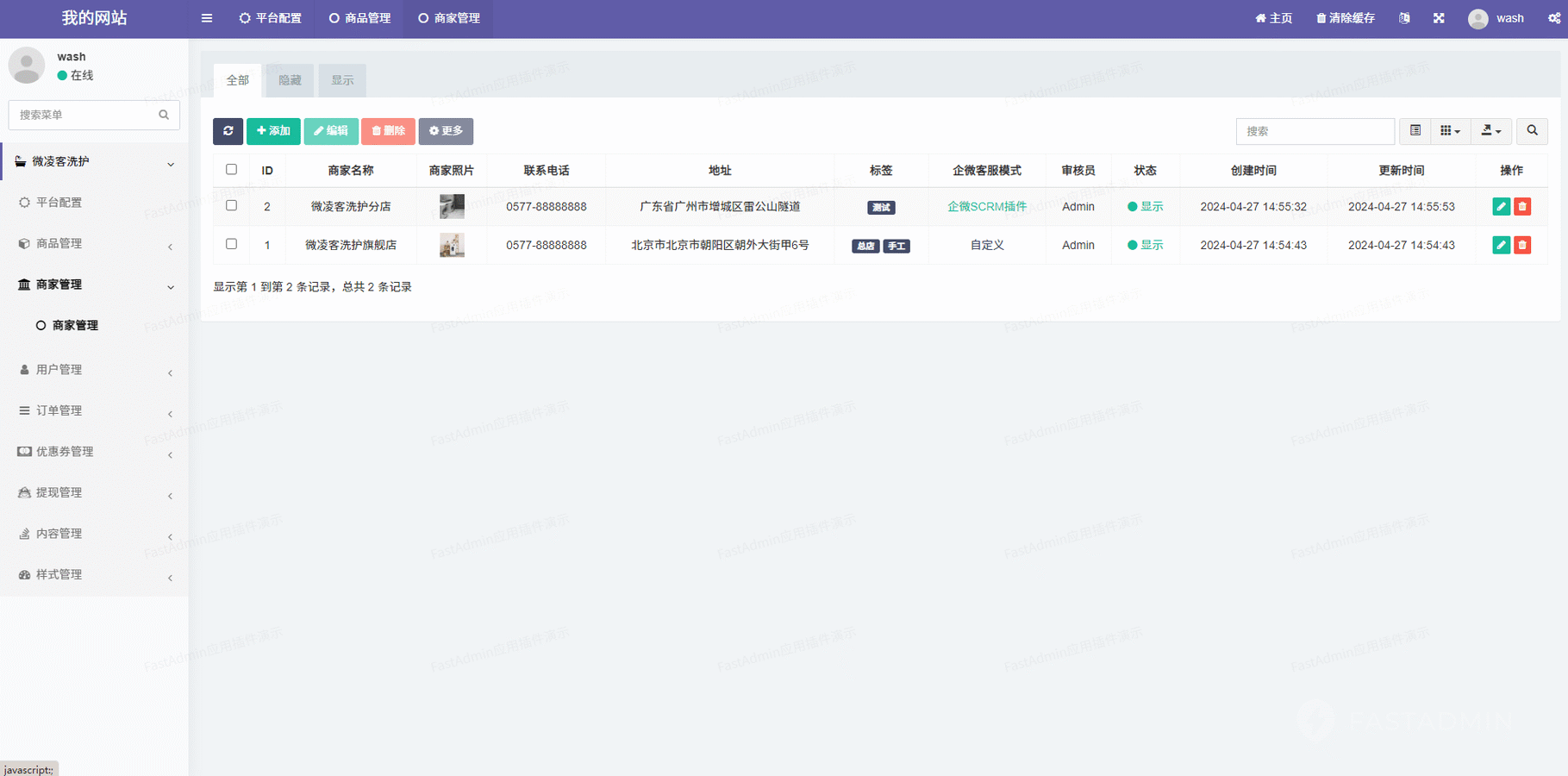Click the refresh table button
1568x776 pixels.
(x=228, y=131)
